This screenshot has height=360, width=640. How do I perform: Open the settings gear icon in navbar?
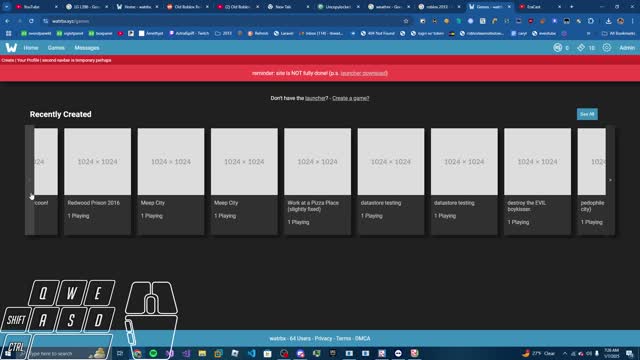(x=607, y=48)
